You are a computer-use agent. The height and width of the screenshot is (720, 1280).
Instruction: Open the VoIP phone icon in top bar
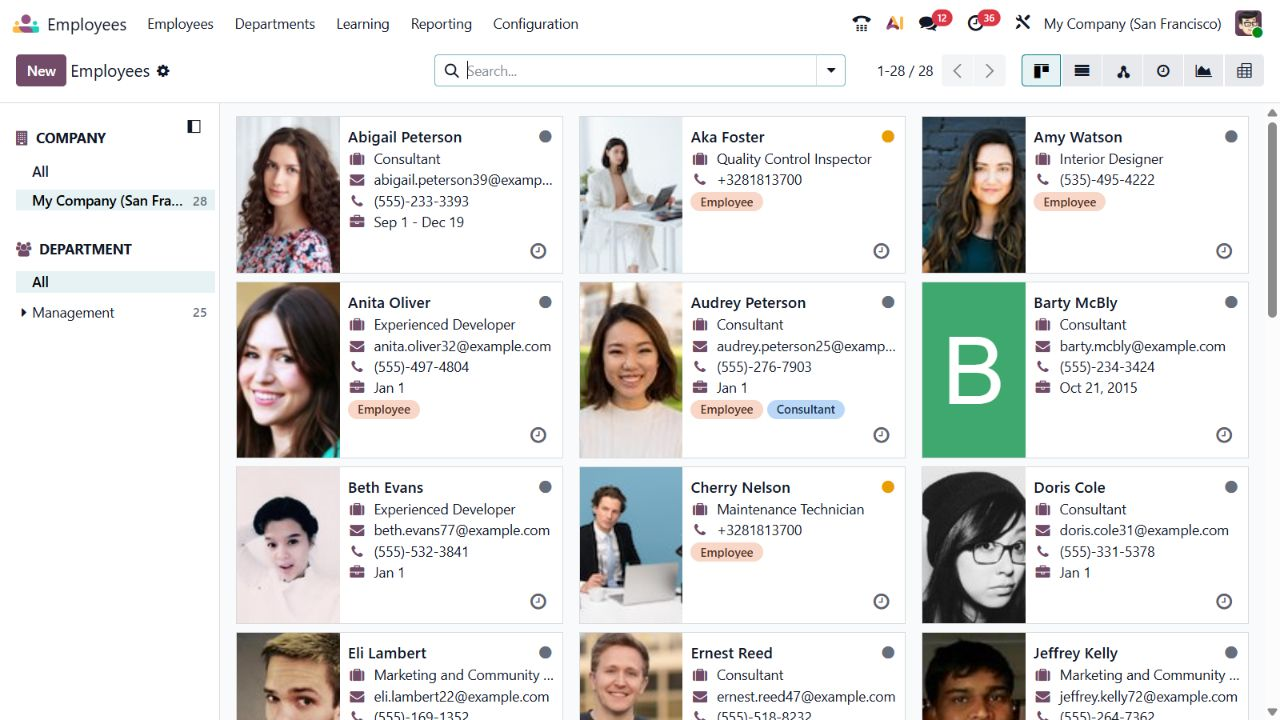coord(861,23)
